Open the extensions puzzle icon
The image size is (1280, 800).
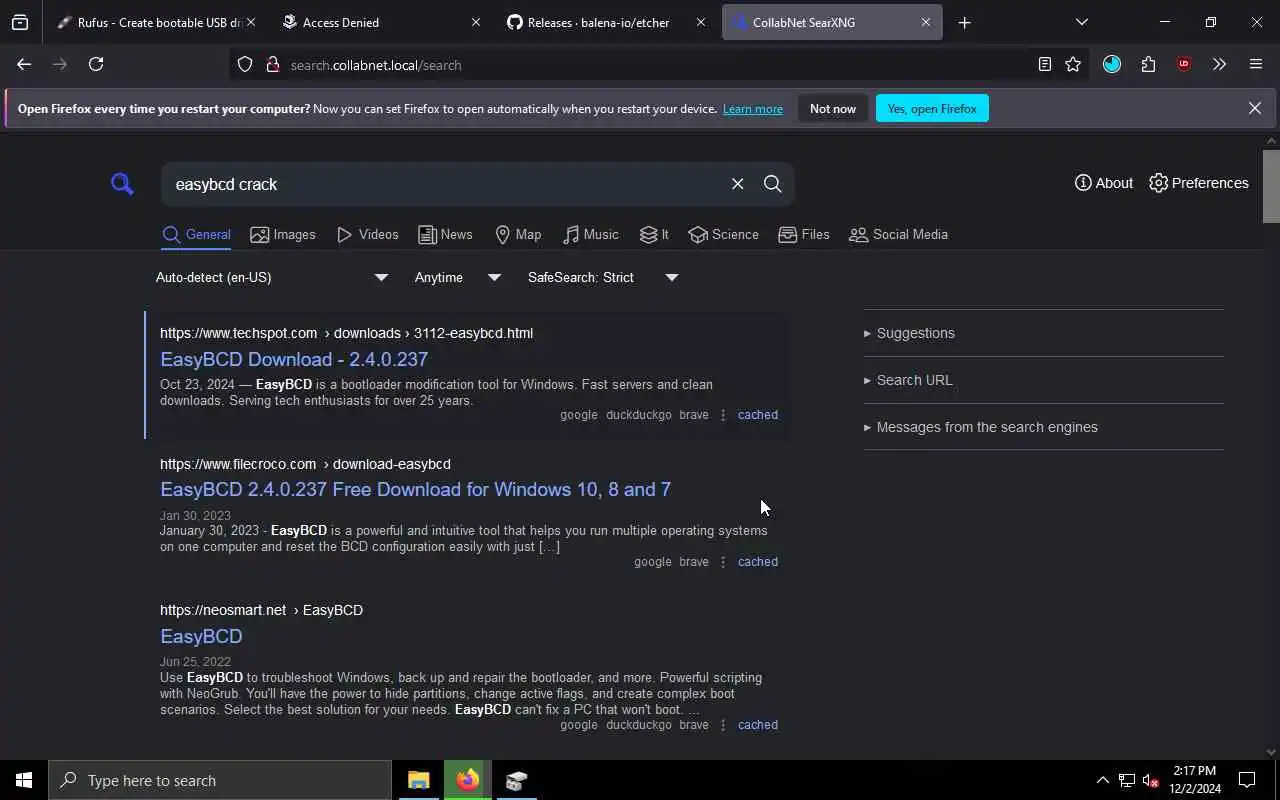point(1148,64)
